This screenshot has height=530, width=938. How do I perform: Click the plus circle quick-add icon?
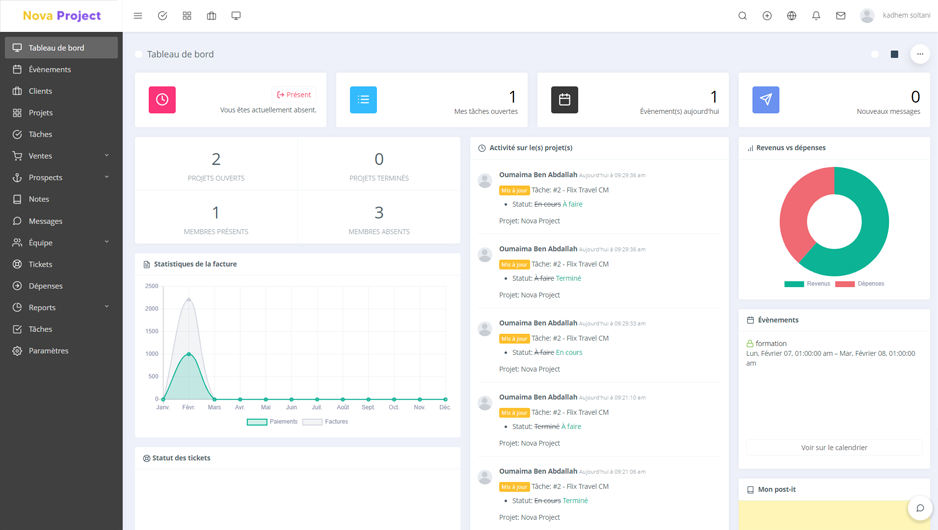[767, 16]
